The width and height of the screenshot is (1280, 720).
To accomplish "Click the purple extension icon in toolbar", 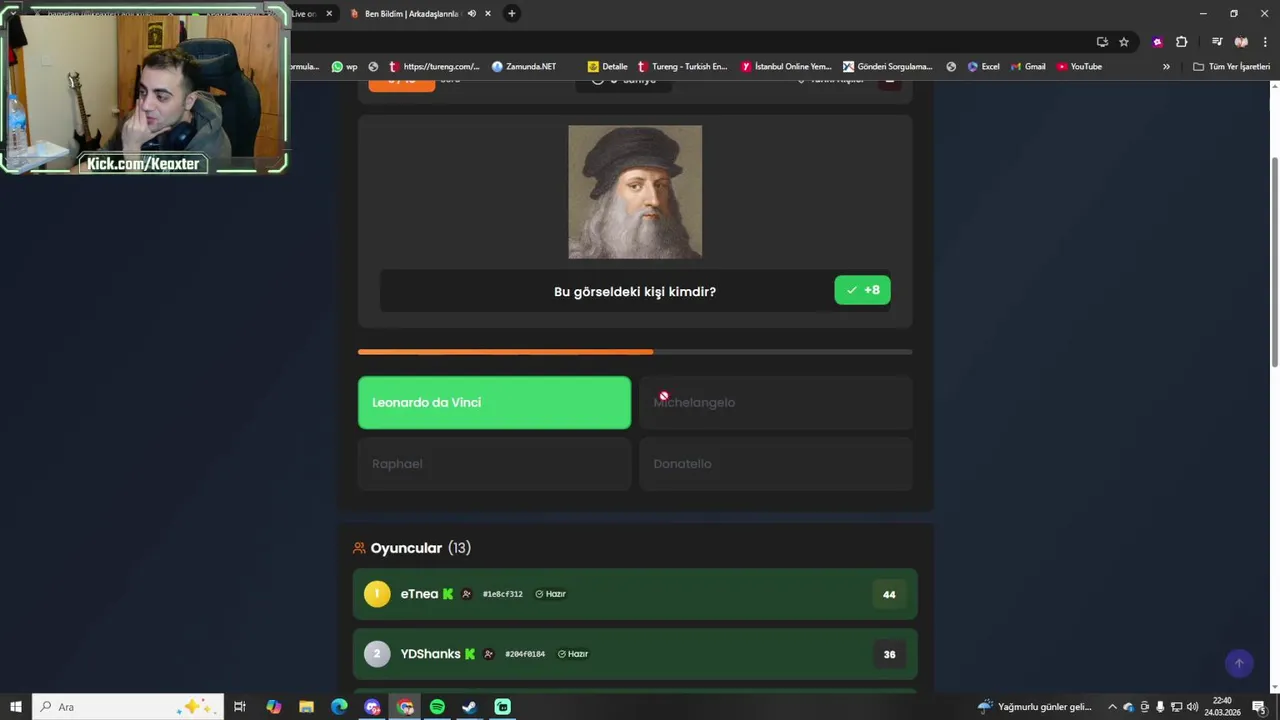I will click(1157, 42).
